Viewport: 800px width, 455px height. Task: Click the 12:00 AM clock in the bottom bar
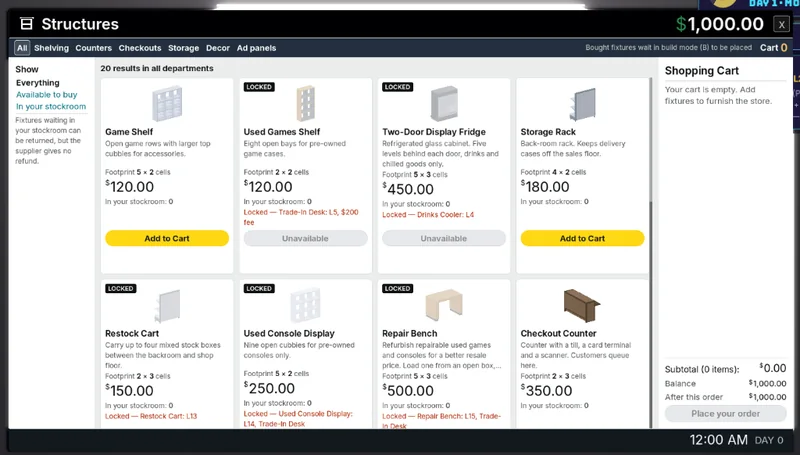point(718,440)
